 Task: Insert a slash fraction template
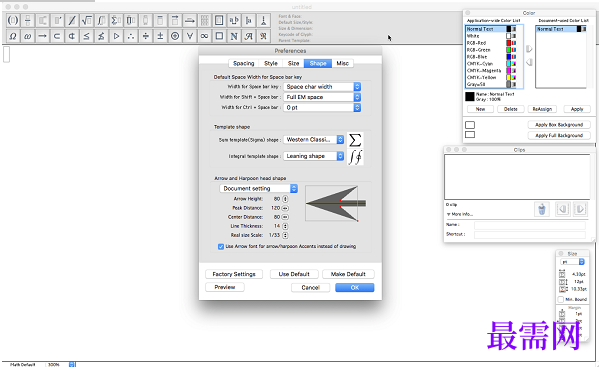pyautogui.click(x=71, y=20)
